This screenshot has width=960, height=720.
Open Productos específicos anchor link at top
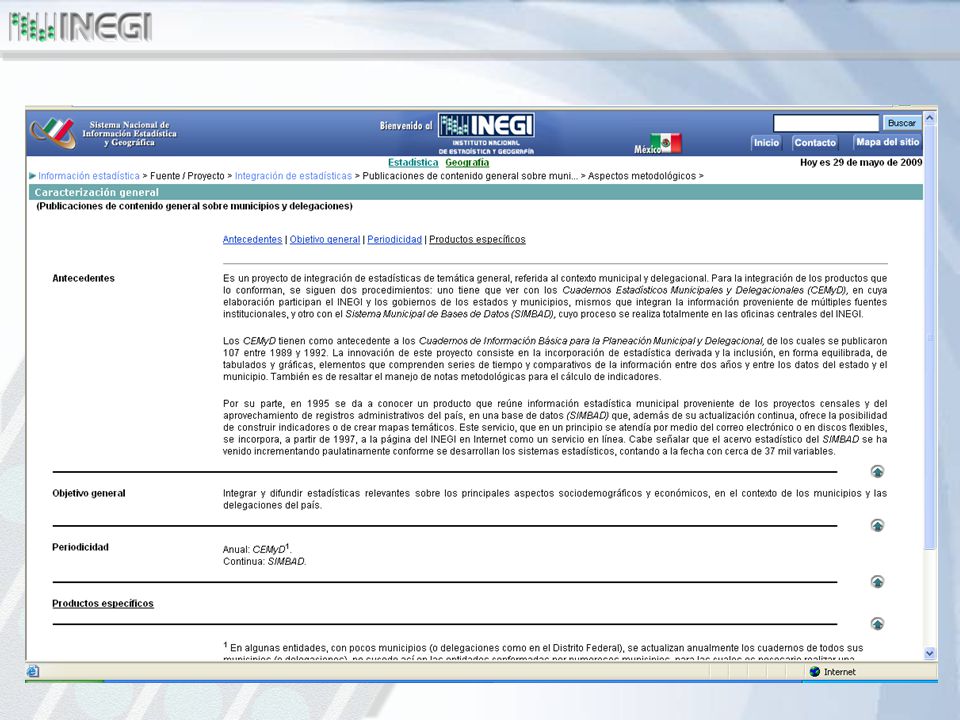pos(477,239)
